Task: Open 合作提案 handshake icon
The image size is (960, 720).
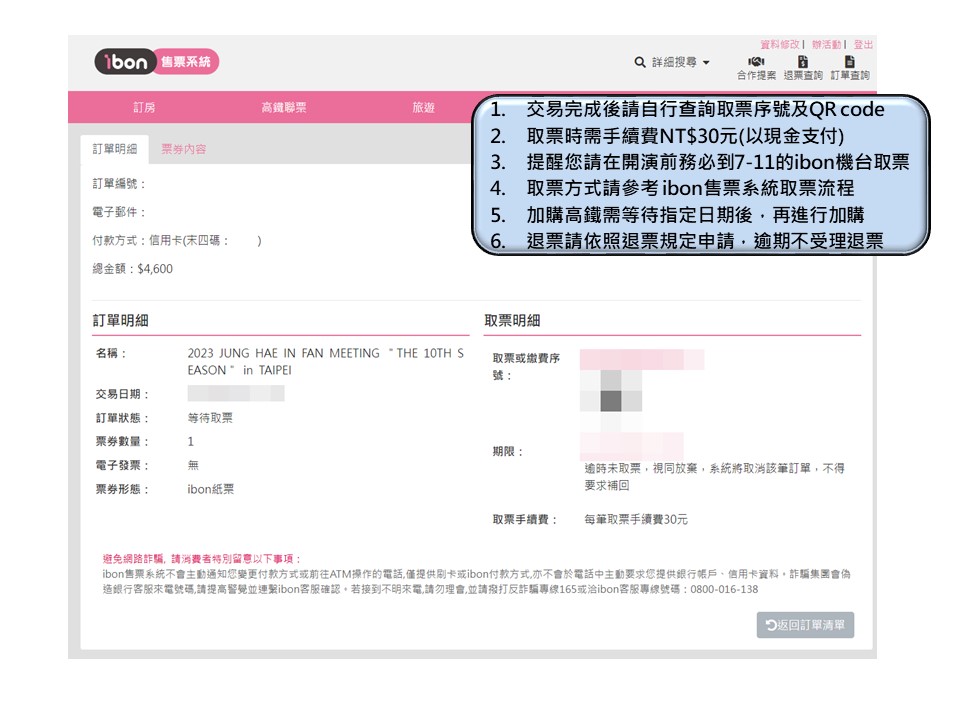Action: pos(756,63)
